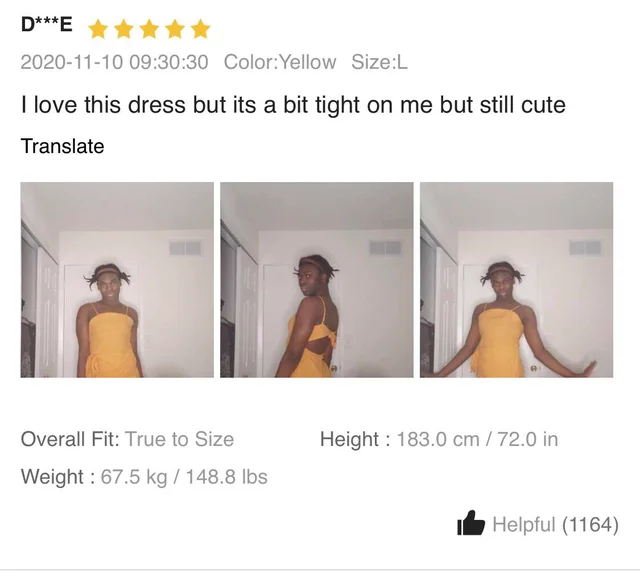Click the fourth yellow rating star
This screenshot has height=578, width=640.
175,30
